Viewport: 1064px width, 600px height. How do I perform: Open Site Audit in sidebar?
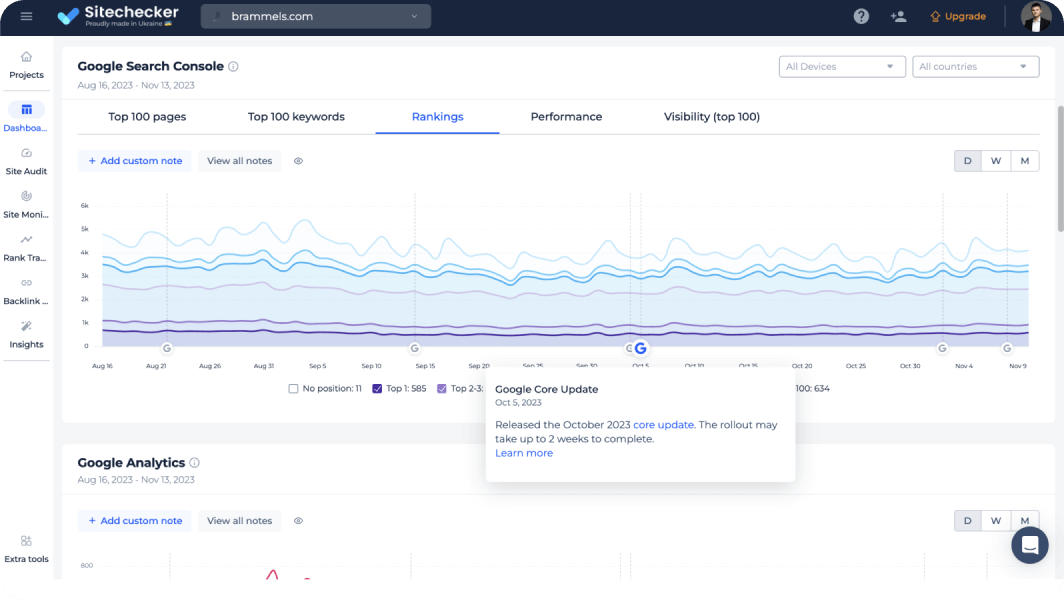[x=26, y=162]
